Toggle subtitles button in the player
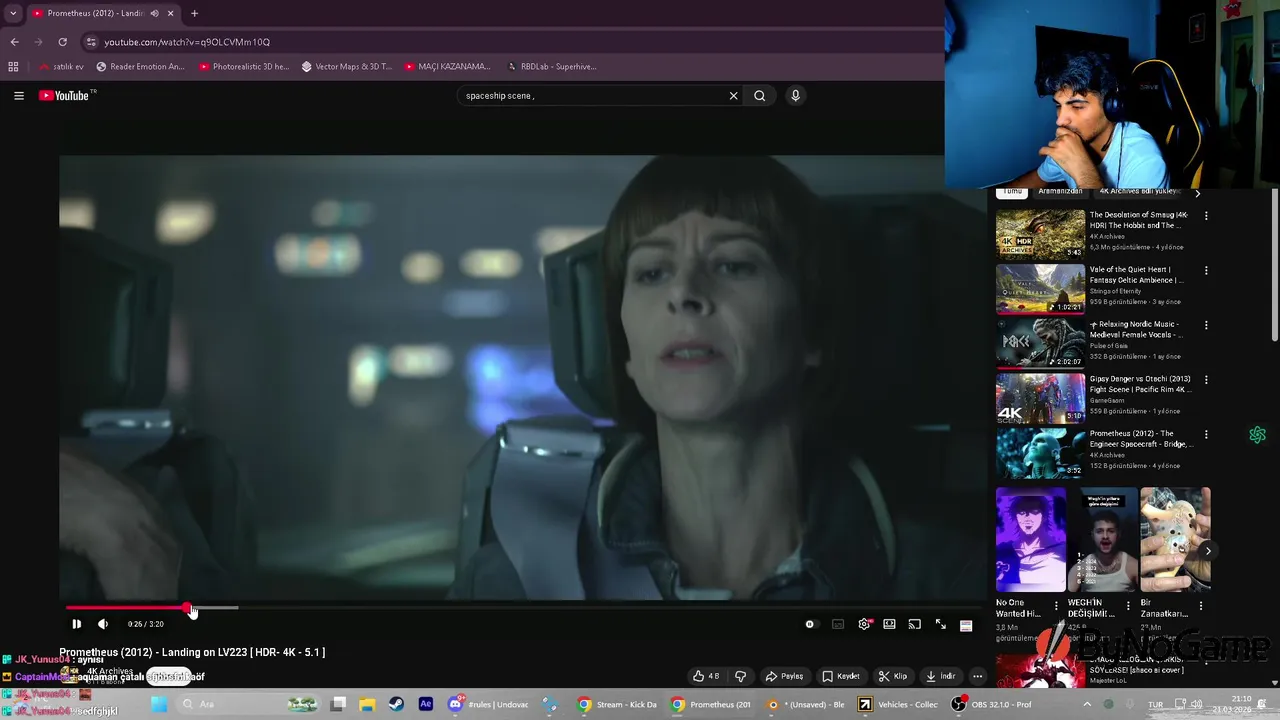Image resolution: width=1280 pixels, height=720 pixels. pyautogui.click(x=838, y=624)
